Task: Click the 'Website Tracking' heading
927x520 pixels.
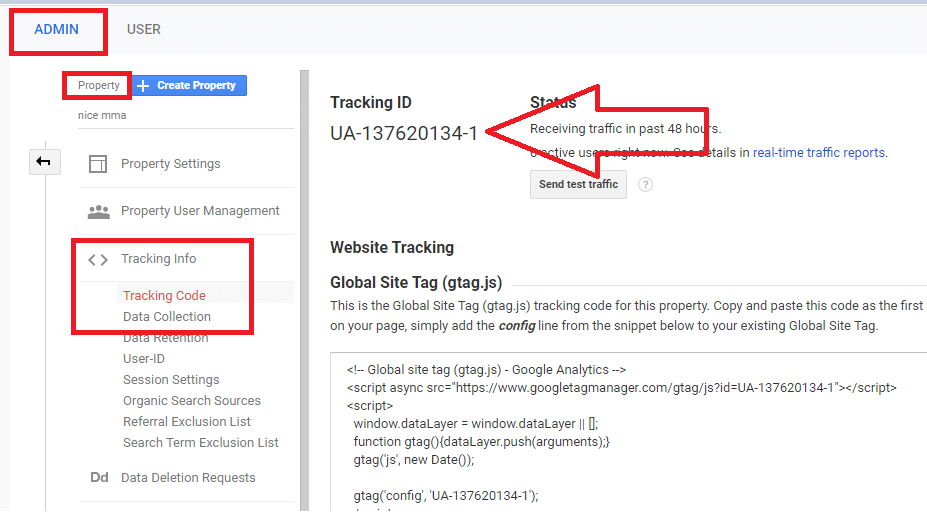Action: [x=392, y=248]
